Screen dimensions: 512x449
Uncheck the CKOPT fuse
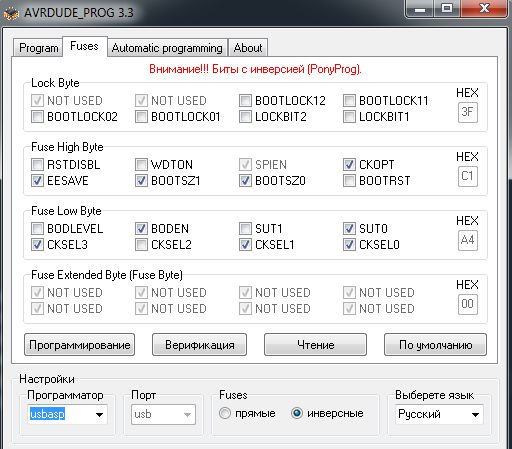point(349,164)
